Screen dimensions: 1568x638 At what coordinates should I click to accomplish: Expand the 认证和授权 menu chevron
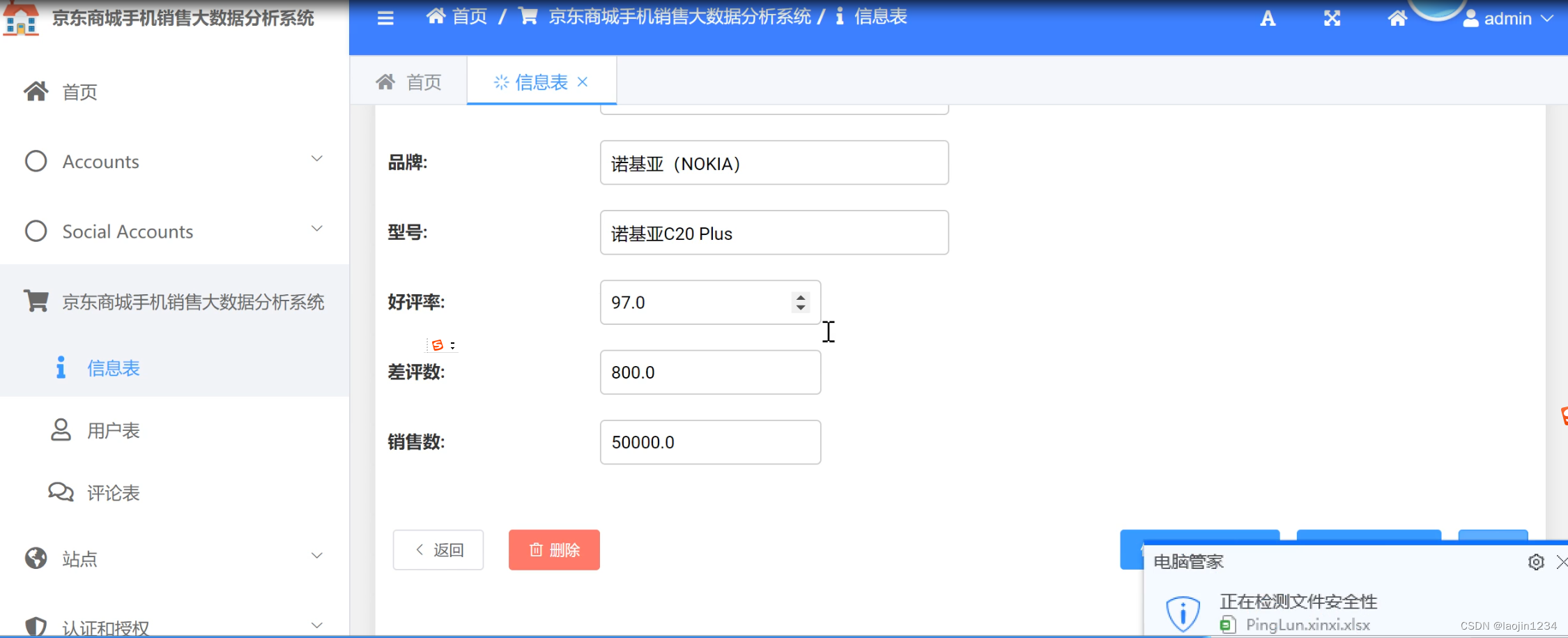click(317, 625)
